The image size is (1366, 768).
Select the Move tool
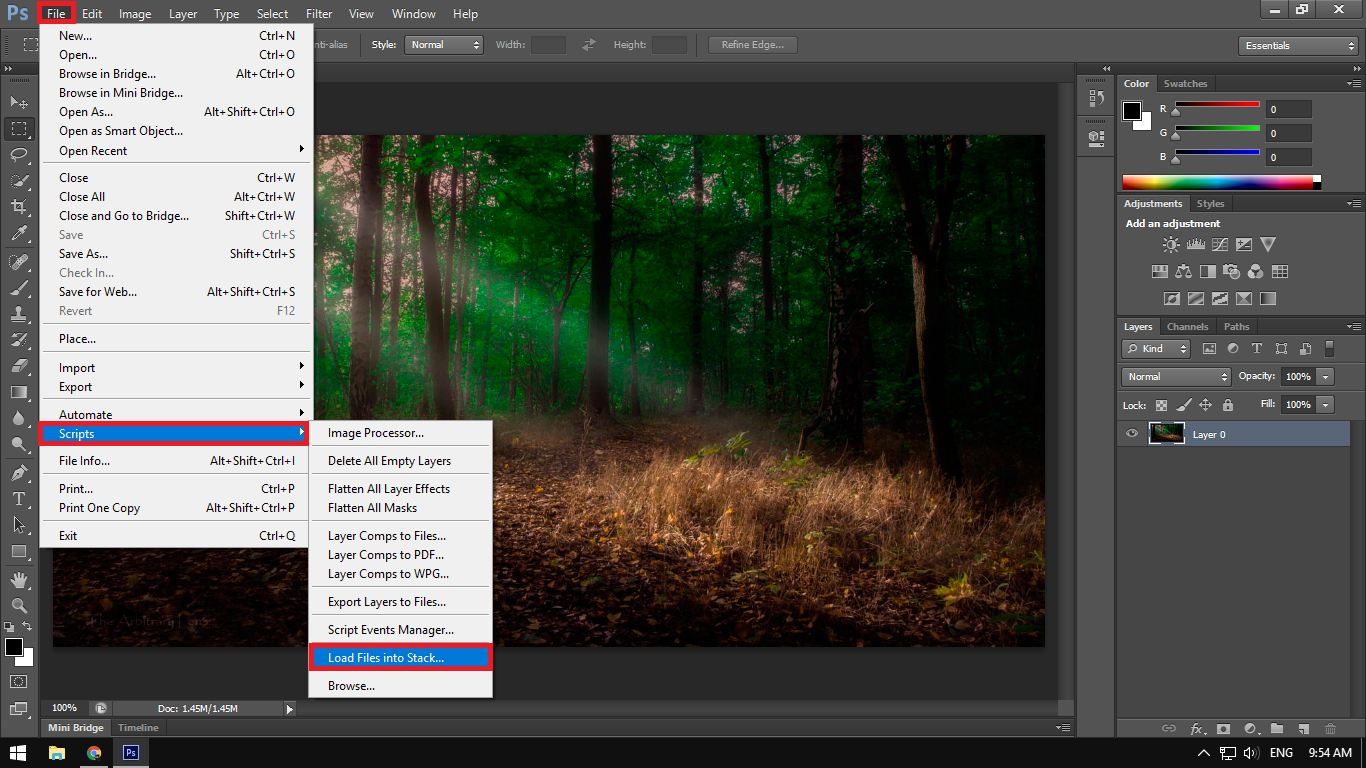tap(19, 102)
